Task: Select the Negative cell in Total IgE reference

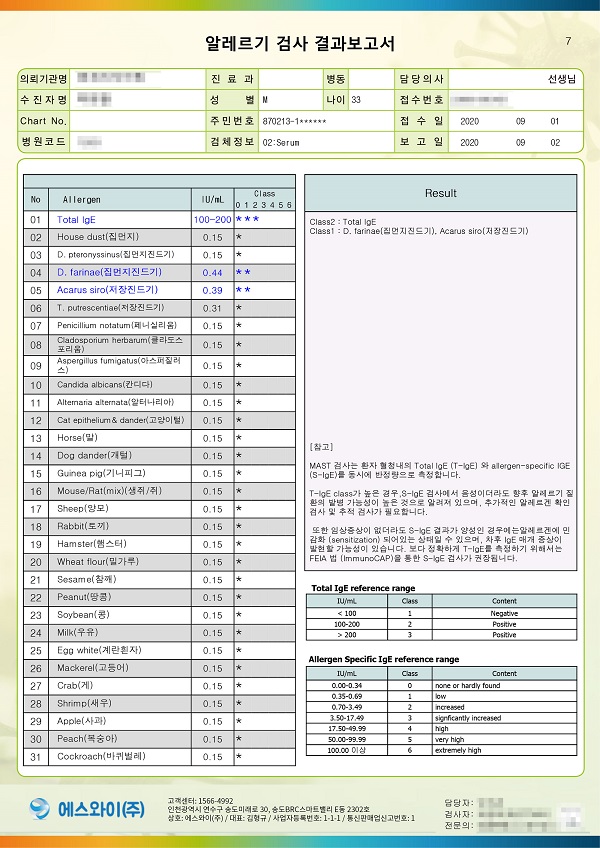Action: pyautogui.click(x=504, y=614)
